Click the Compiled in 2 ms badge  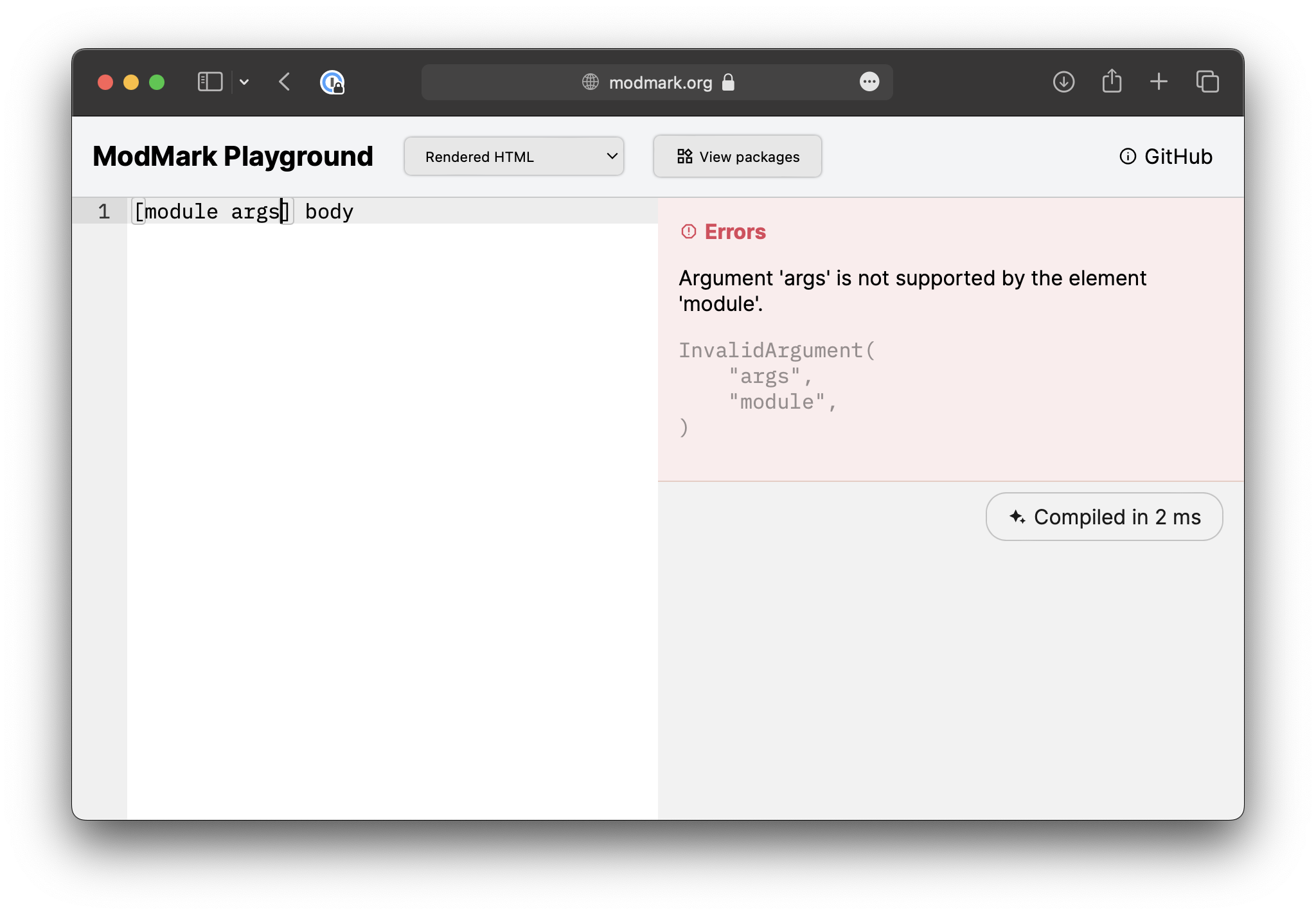pos(1103,516)
